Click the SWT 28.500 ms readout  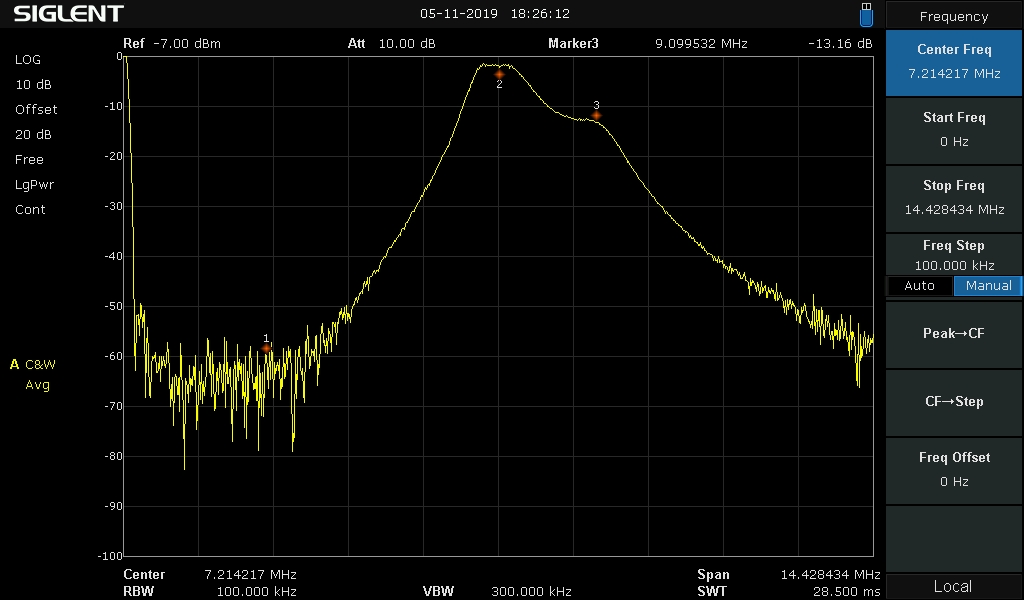[788, 592]
